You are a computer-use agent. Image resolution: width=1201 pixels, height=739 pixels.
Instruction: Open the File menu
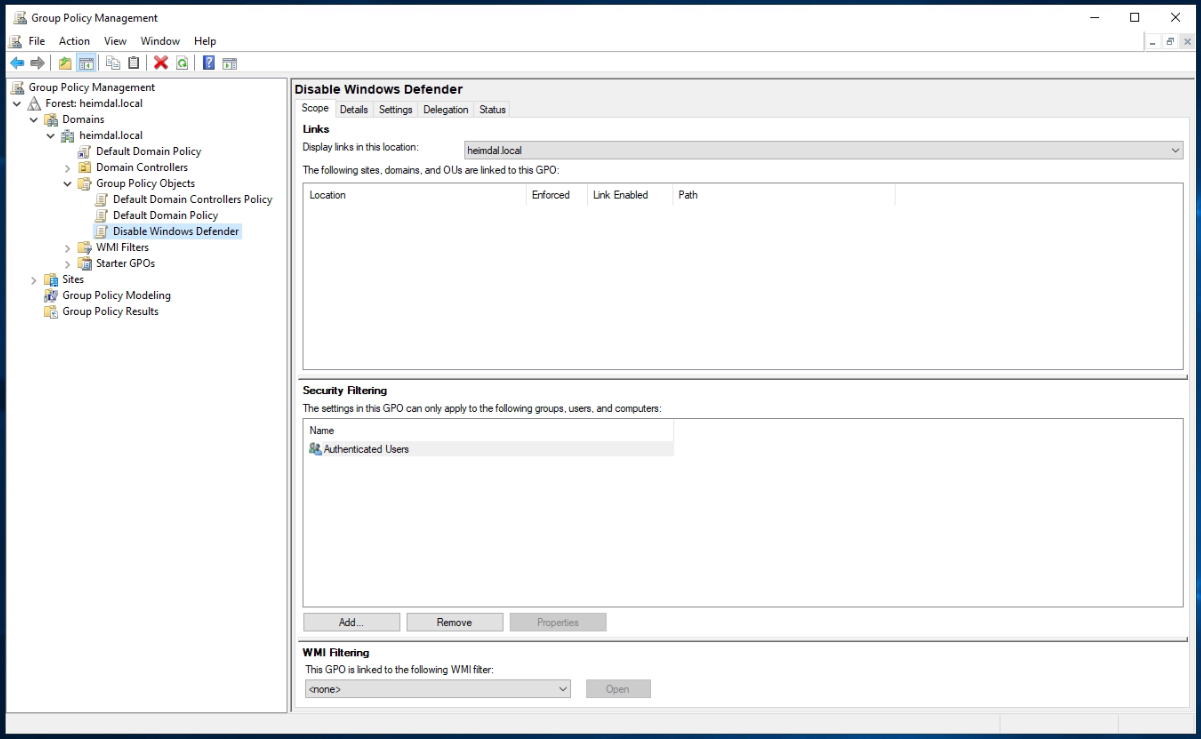(x=37, y=41)
